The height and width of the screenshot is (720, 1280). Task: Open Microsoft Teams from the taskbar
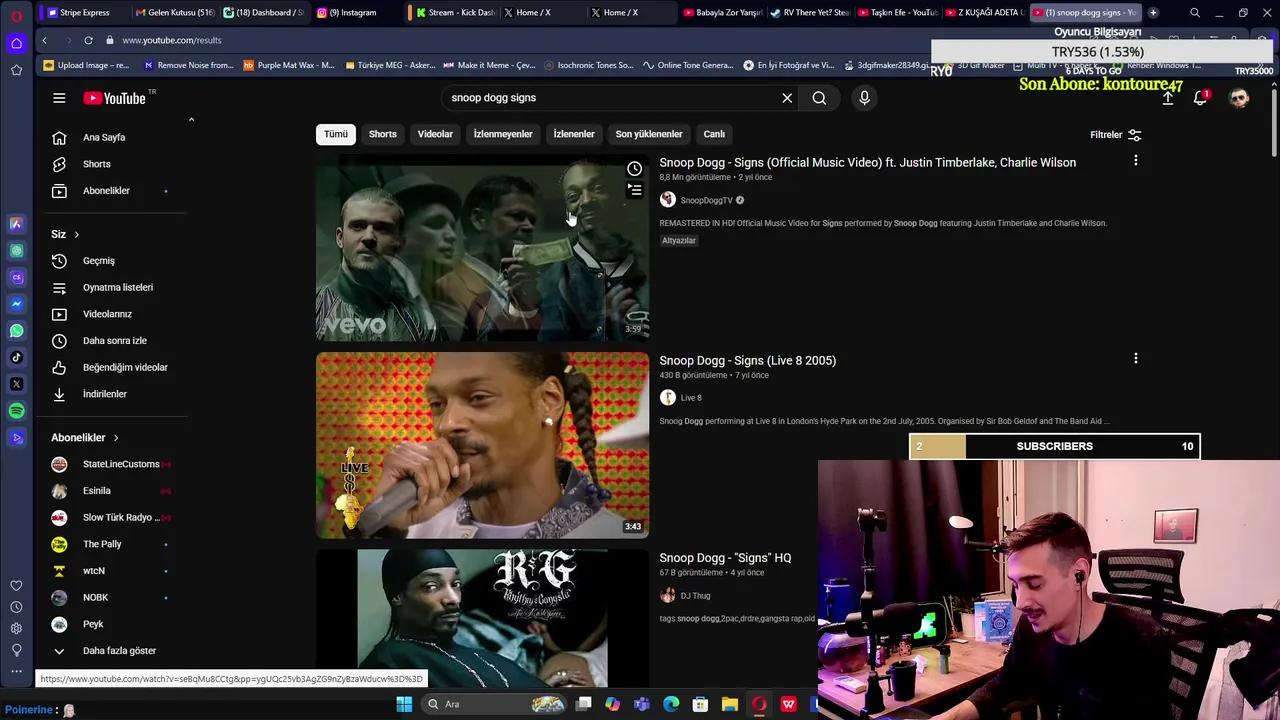point(642,704)
